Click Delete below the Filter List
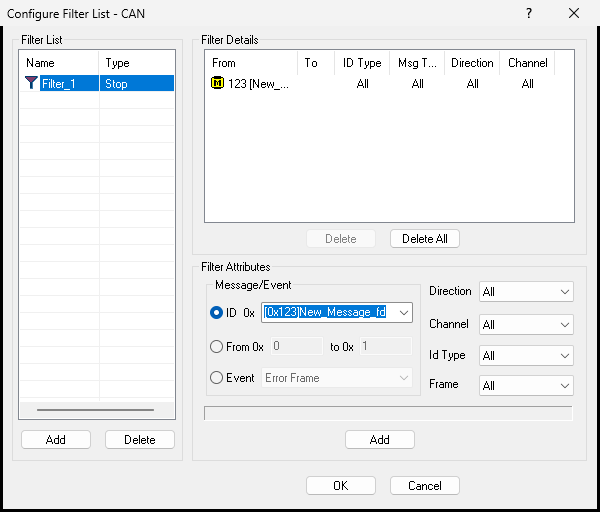Viewport: 600px width, 512px height. (x=140, y=439)
